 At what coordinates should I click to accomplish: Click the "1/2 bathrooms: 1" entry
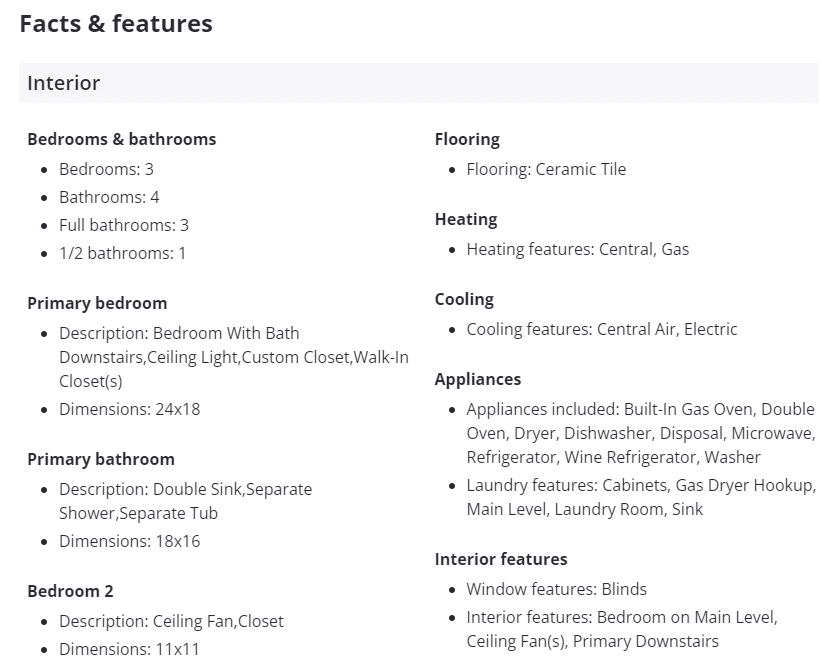[x=122, y=253]
